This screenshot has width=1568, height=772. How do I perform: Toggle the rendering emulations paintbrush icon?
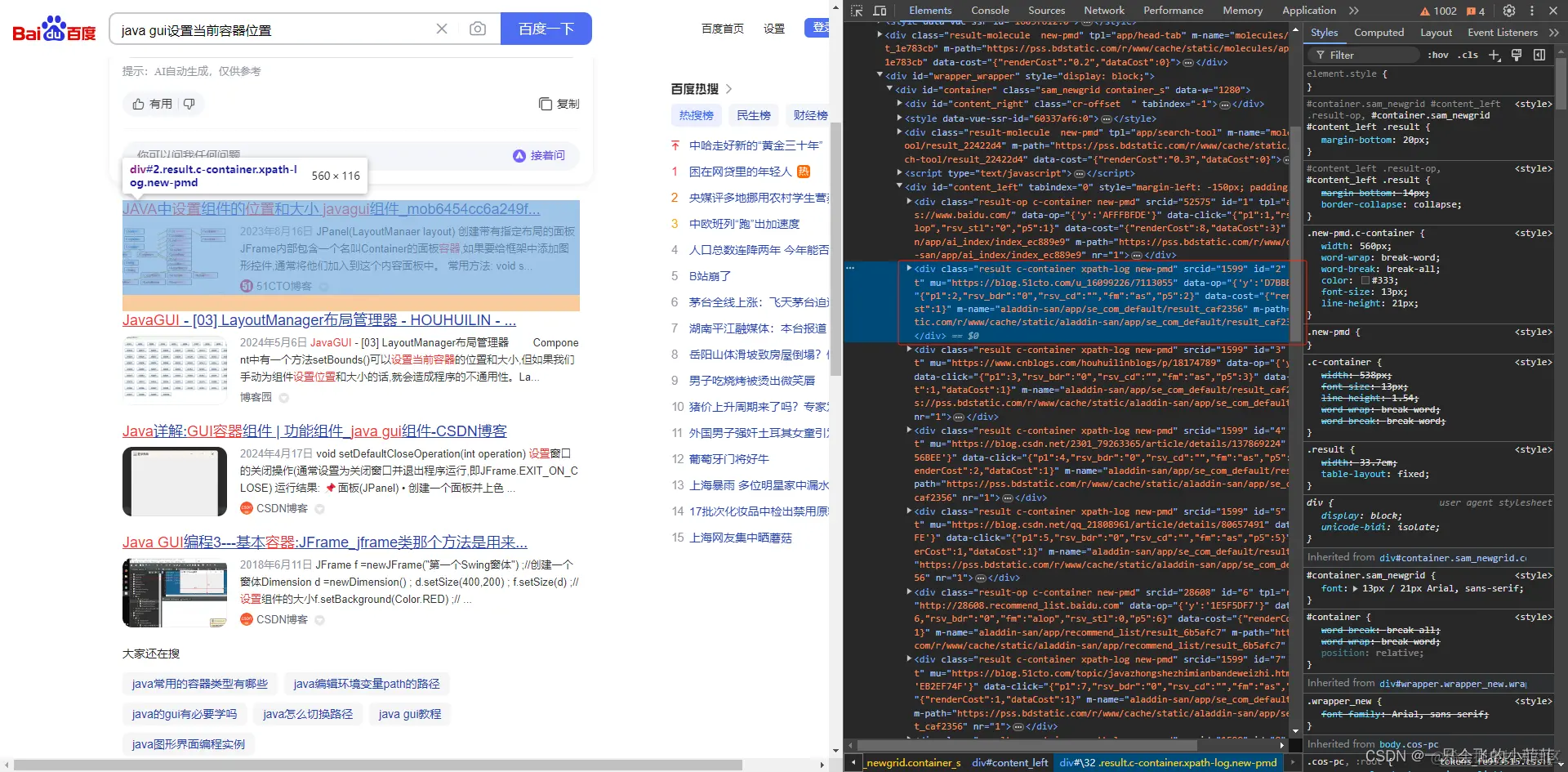click(x=1517, y=55)
